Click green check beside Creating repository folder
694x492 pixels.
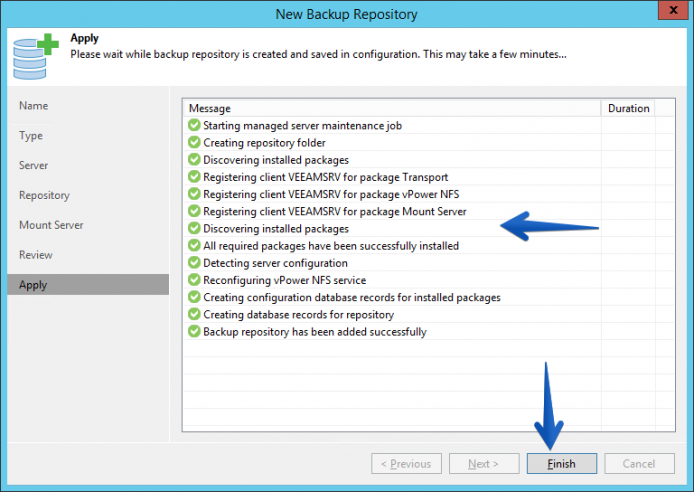point(194,142)
